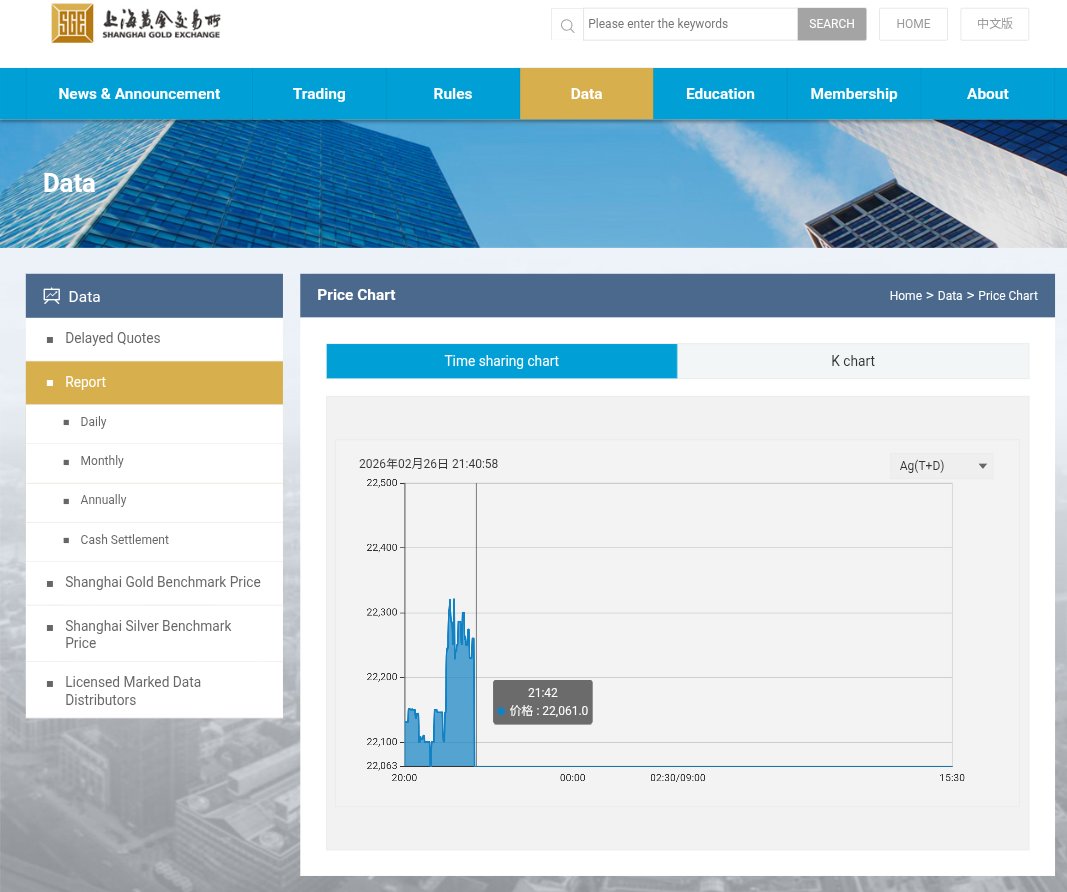The height and width of the screenshot is (892, 1067).
Task: Click the blue price area in chart
Action: [x=460, y=708]
